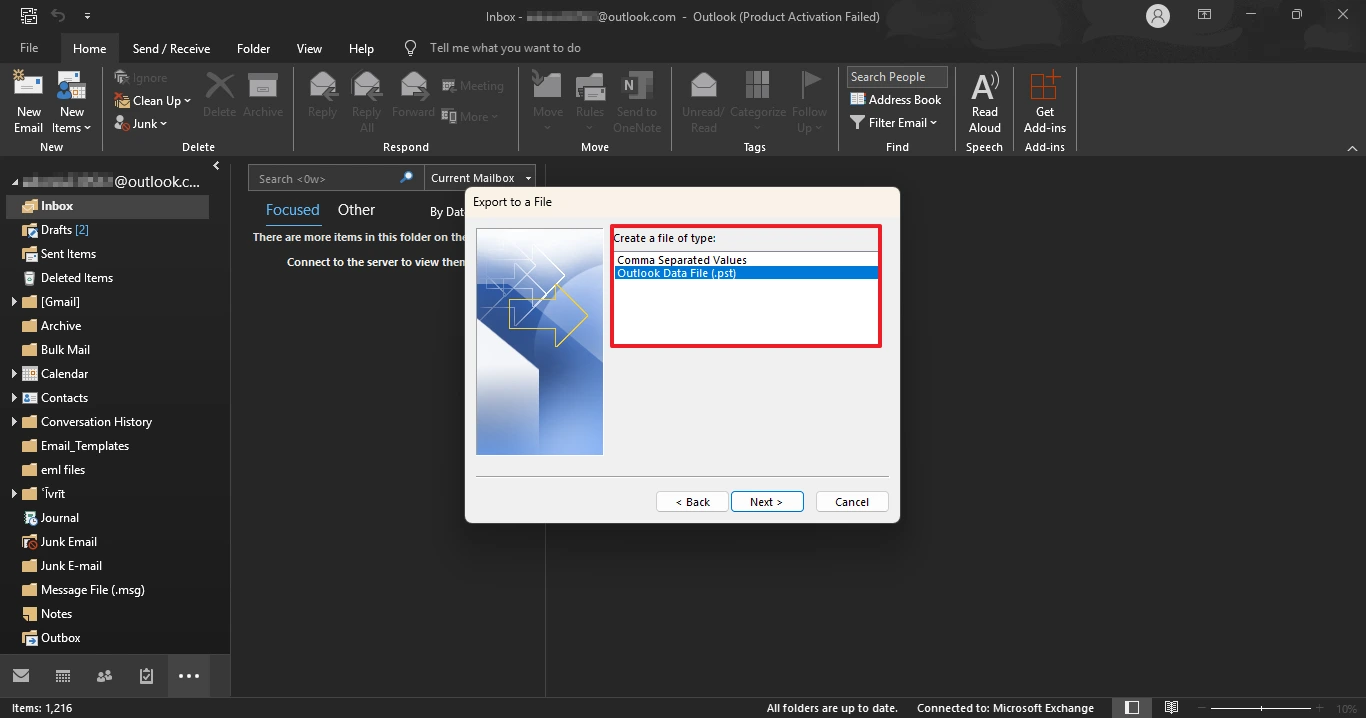1366x718 pixels.
Task: Switch to the Send / Receive ribbon tab
Action: 170,47
